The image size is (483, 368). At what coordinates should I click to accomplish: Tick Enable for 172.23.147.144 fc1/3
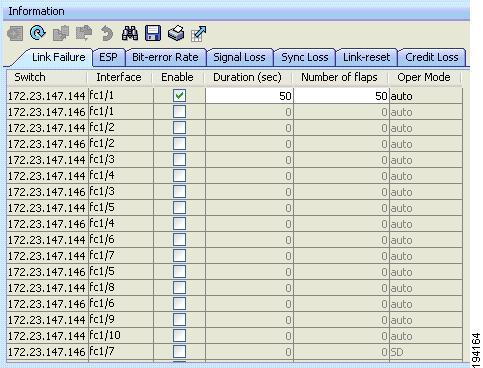coord(179,160)
